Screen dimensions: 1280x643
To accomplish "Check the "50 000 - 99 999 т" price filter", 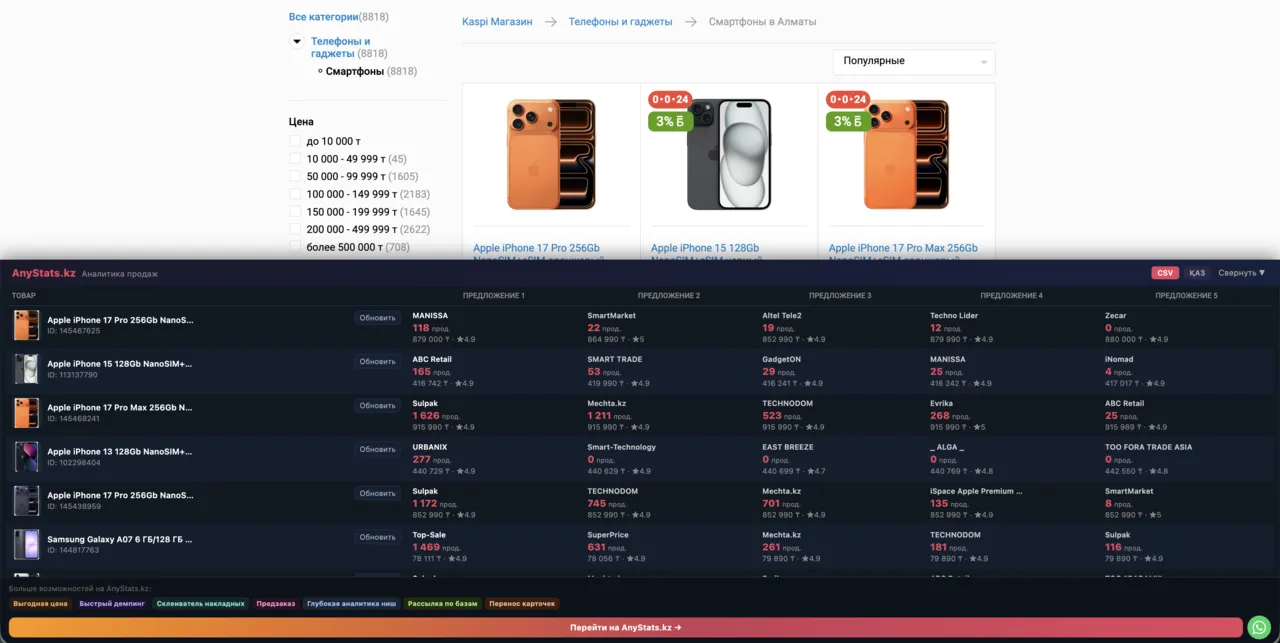I will click(x=295, y=177).
